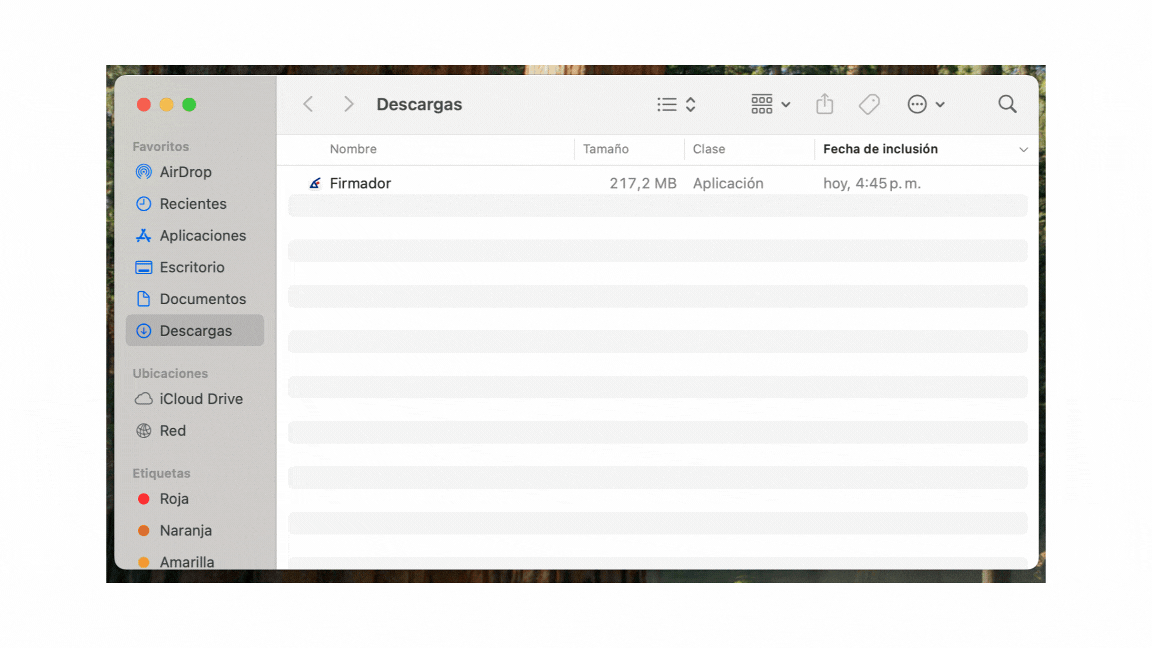This screenshot has width=1152, height=648.
Task: Open AirDrop in the sidebar
Action: coord(185,172)
